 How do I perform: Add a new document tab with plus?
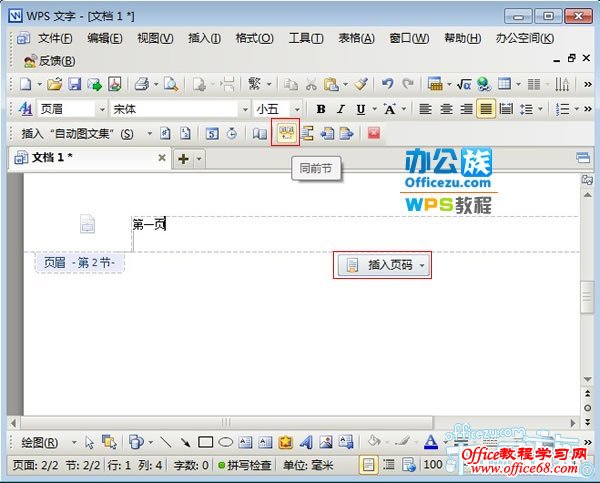pyautogui.click(x=184, y=158)
